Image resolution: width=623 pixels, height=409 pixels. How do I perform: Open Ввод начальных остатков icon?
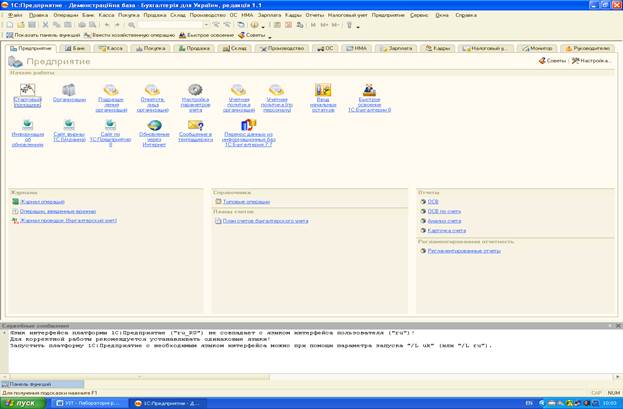click(x=323, y=90)
